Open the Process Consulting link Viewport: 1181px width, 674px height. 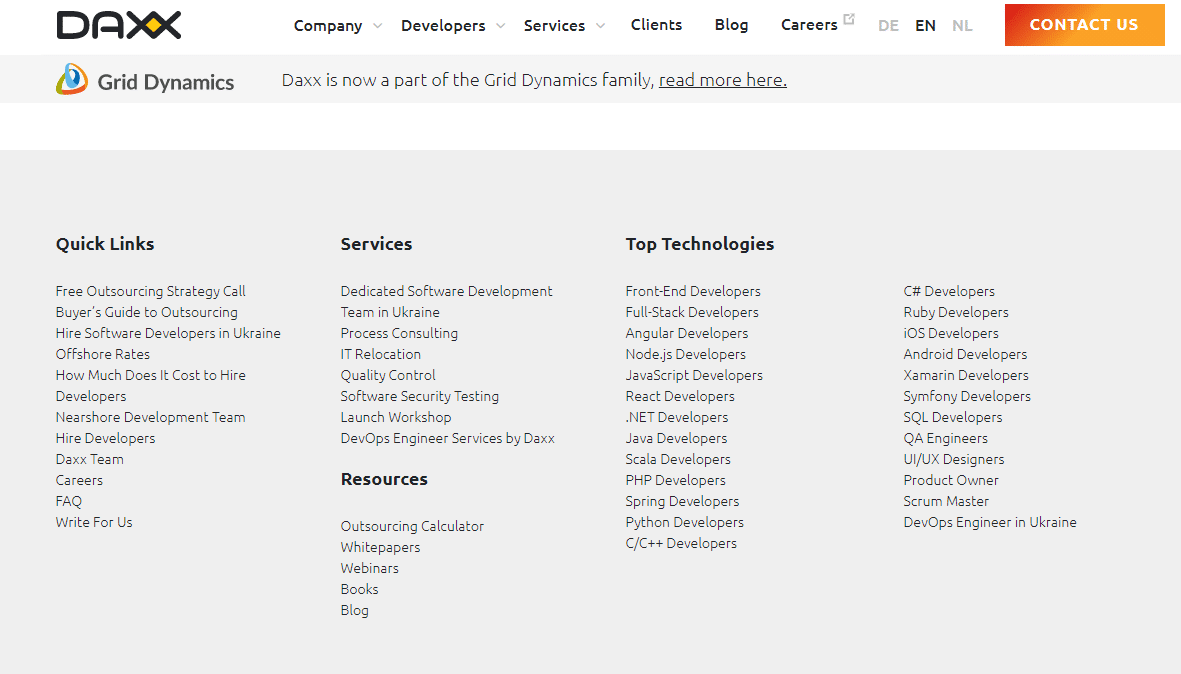coord(399,333)
